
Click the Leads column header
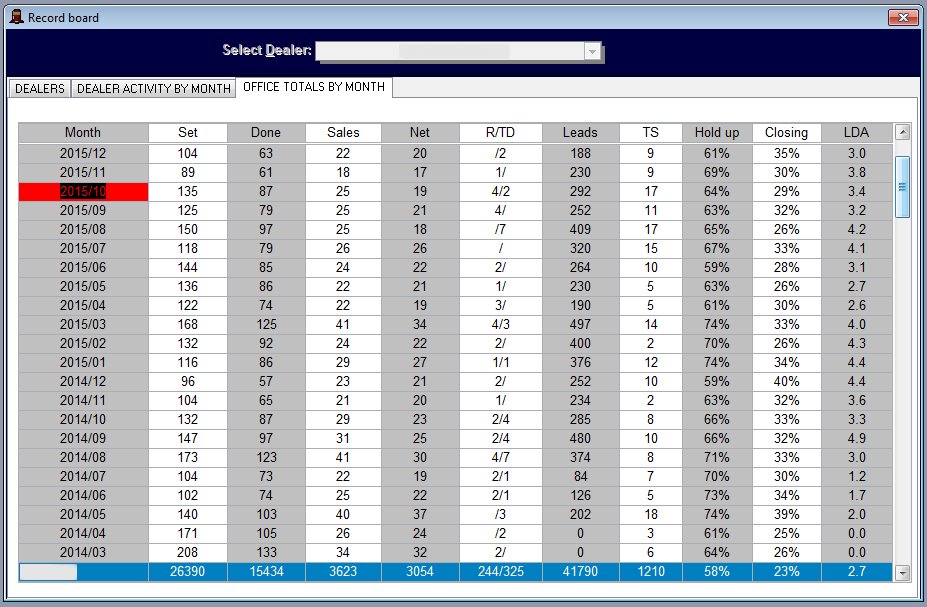580,132
